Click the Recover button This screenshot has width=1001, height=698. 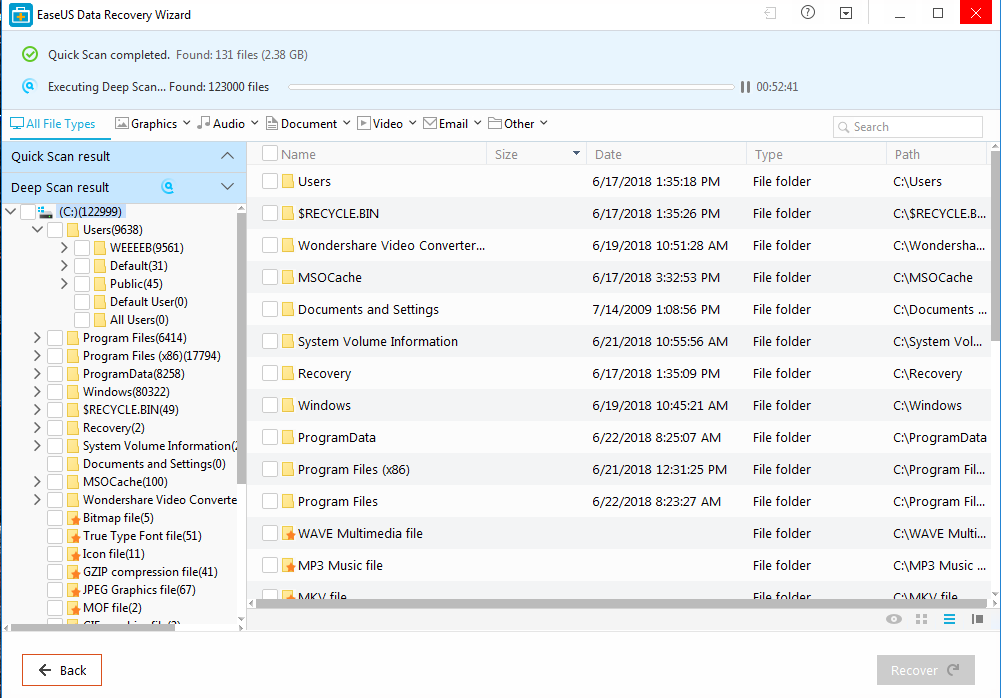[926, 670]
